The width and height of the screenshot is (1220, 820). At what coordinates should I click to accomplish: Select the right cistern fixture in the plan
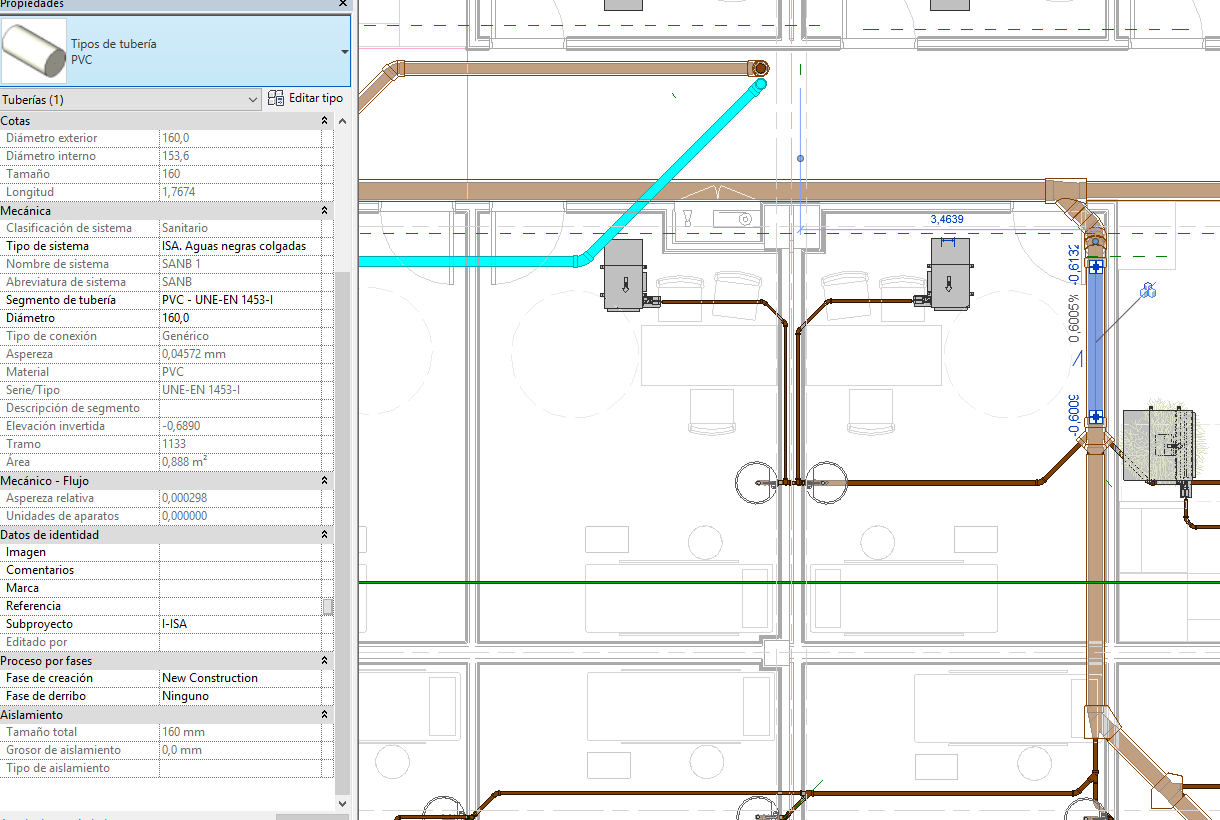click(948, 272)
